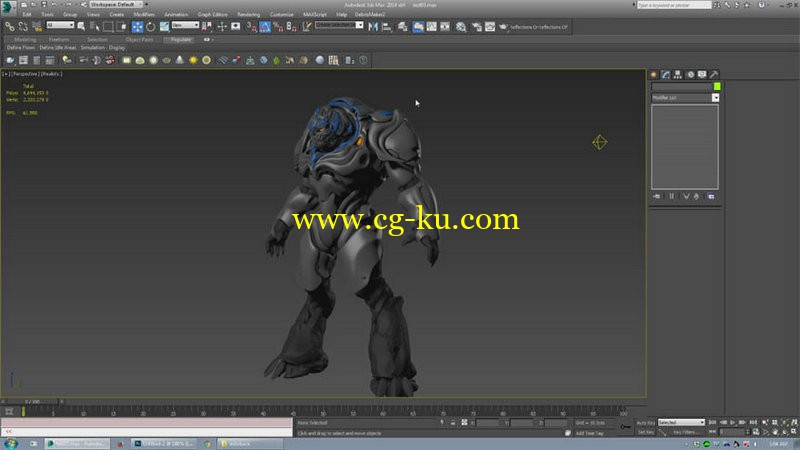Screen dimensions: 800x450
Task: Toggle the Percent Snap icon
Action: pyautogui.click(x=278, y=27)
